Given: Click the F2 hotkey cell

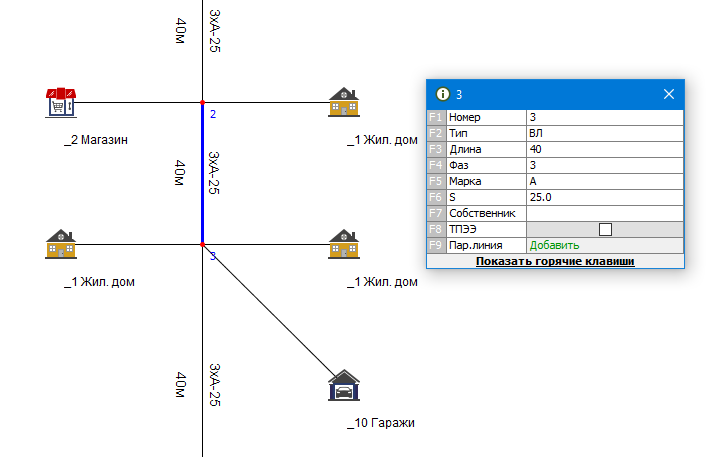Looking at the screenshot, I should coord(436,133).
